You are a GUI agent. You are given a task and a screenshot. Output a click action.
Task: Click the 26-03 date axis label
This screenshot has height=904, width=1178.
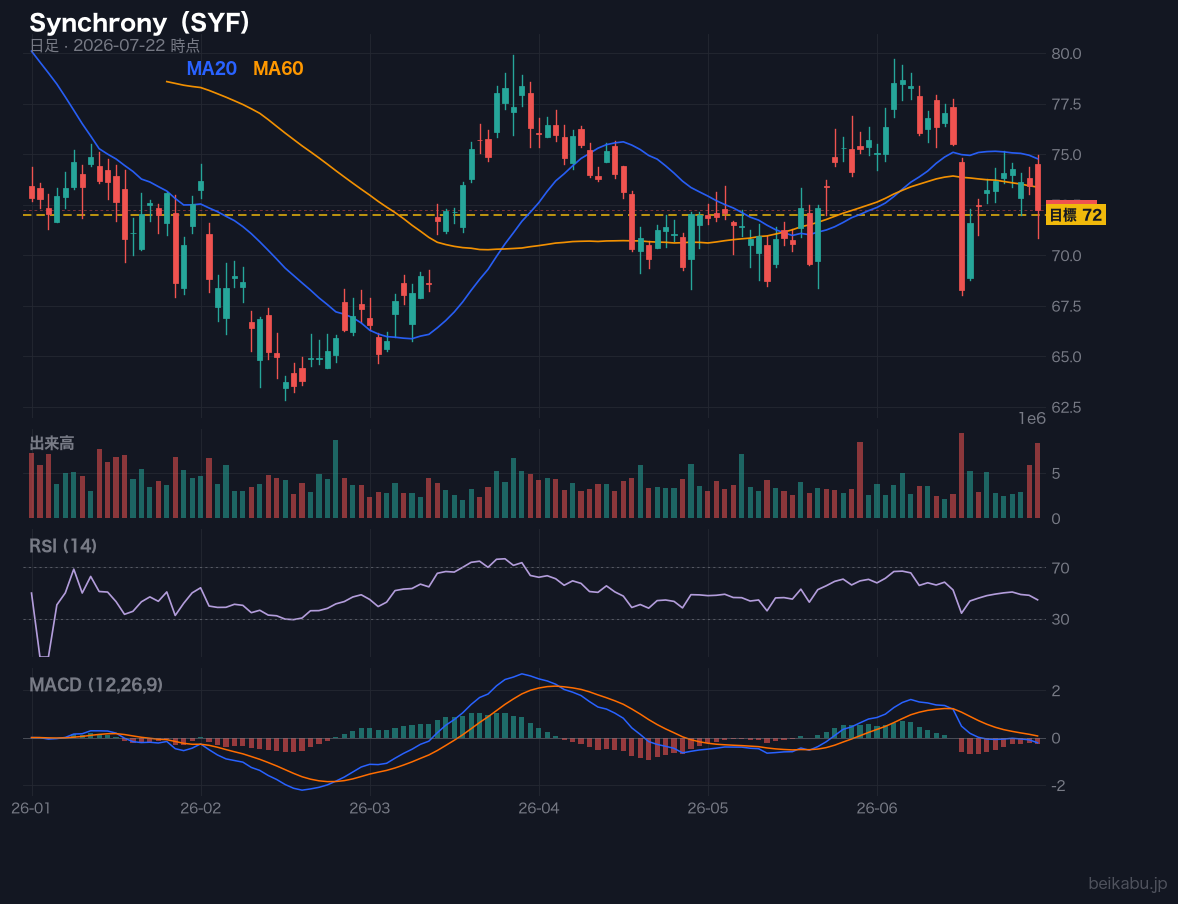pyautogui.click(x=370, y=809)
